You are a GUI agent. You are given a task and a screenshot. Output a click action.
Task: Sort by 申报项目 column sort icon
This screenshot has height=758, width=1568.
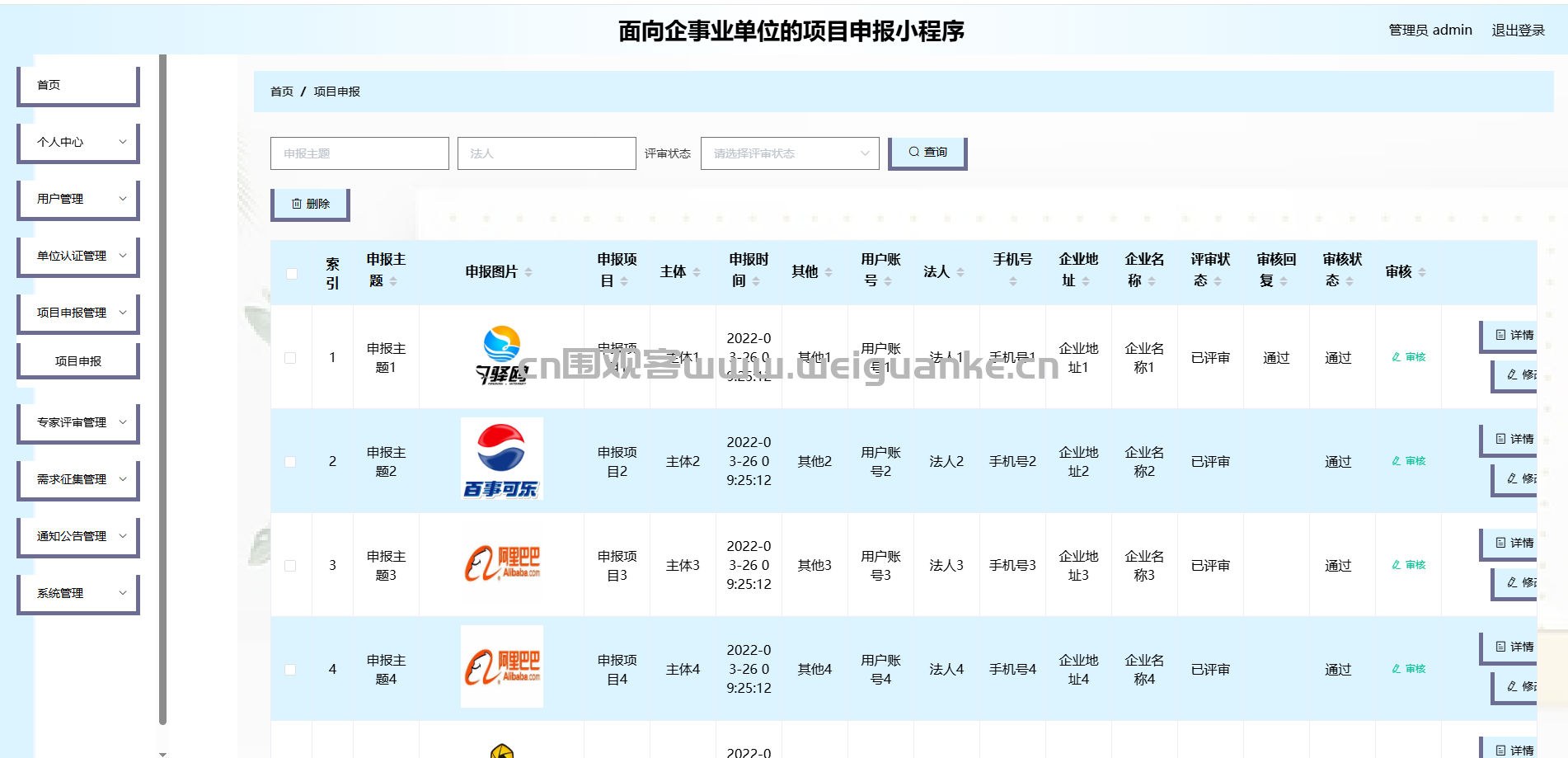click(x=624, y=281)
